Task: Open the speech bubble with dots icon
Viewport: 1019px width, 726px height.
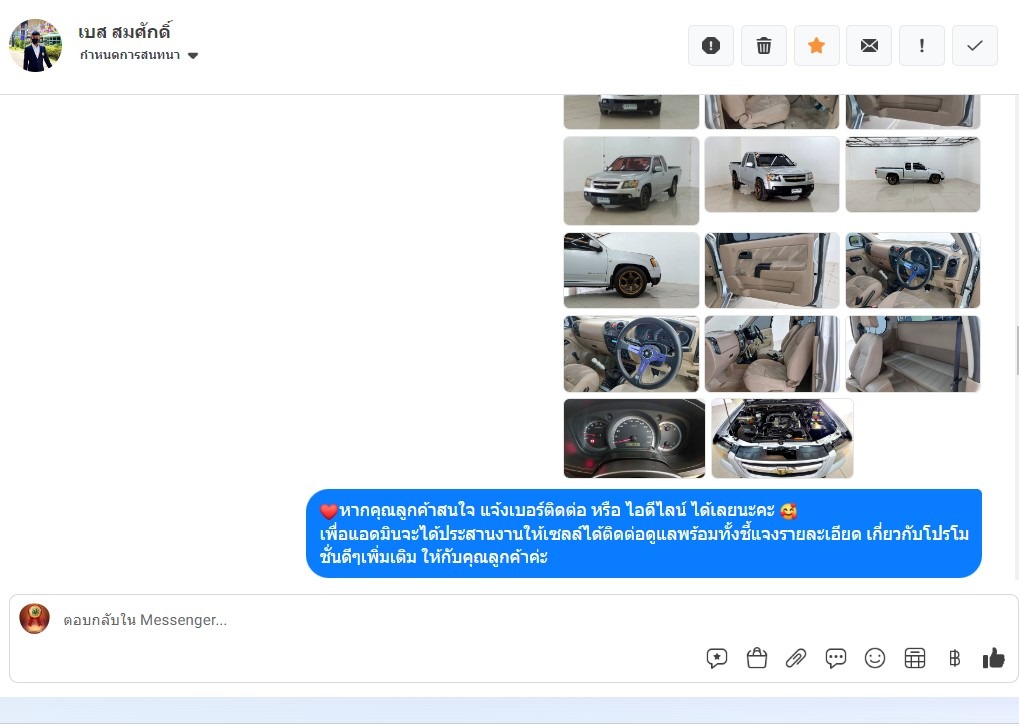Action: click(836, 658)
